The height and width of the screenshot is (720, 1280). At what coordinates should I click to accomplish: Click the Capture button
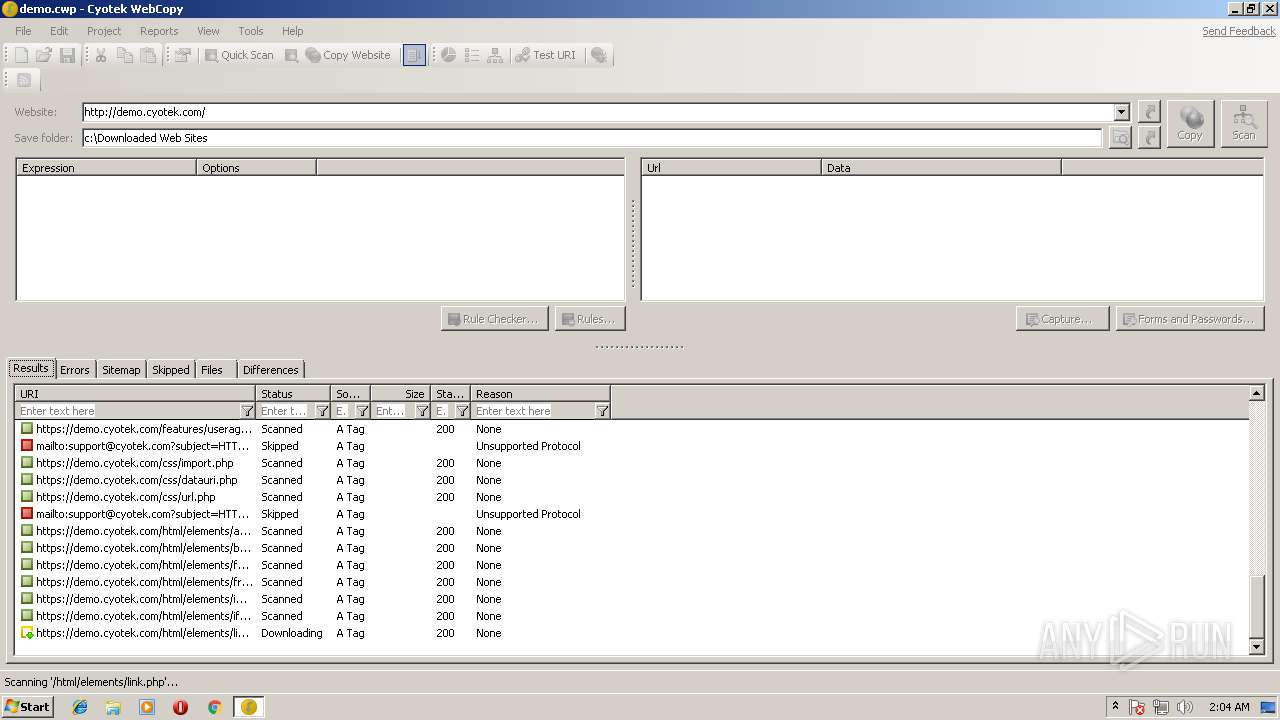point(1062,319)
